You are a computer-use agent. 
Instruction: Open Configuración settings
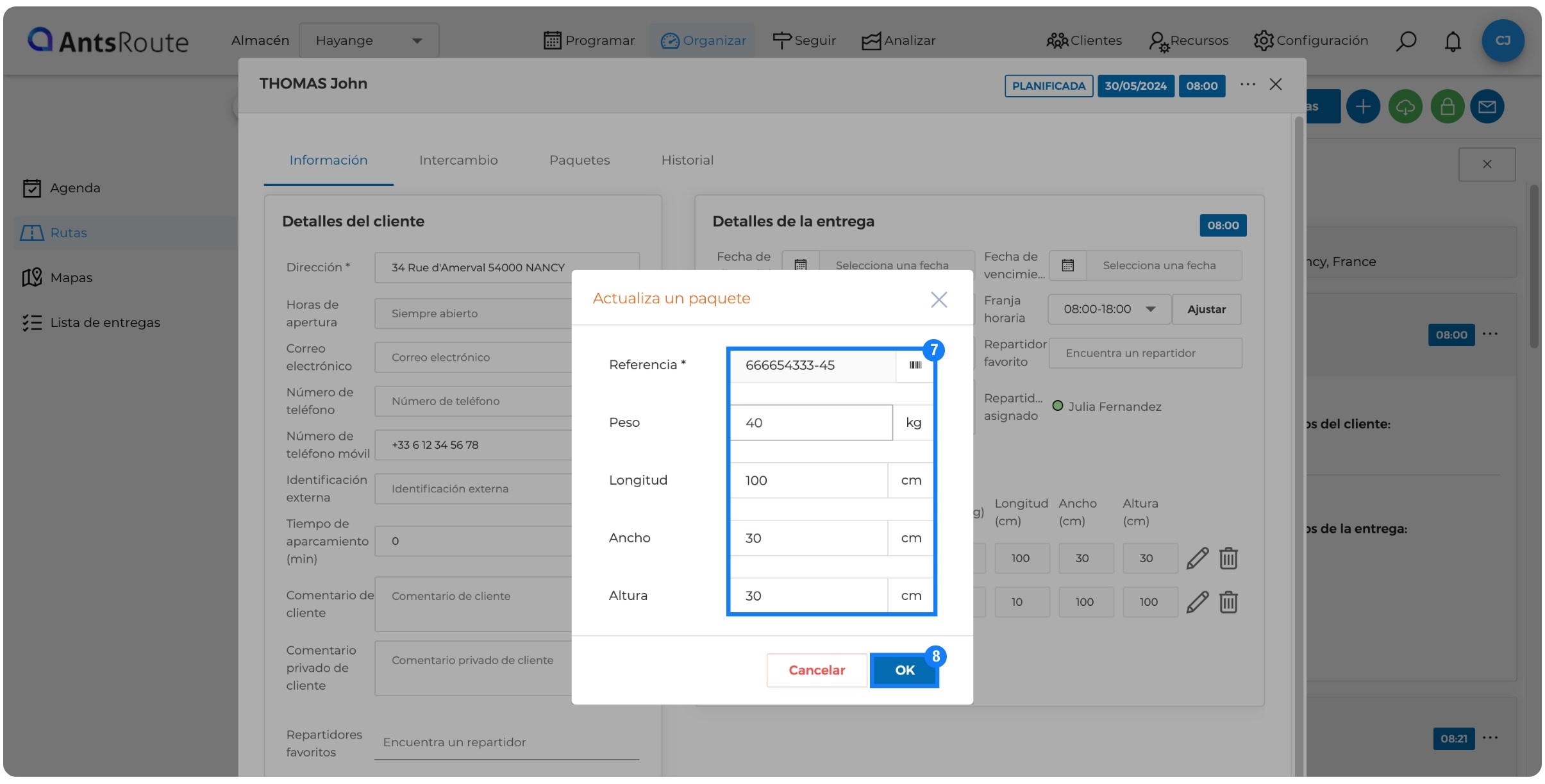pos(1311,40)
